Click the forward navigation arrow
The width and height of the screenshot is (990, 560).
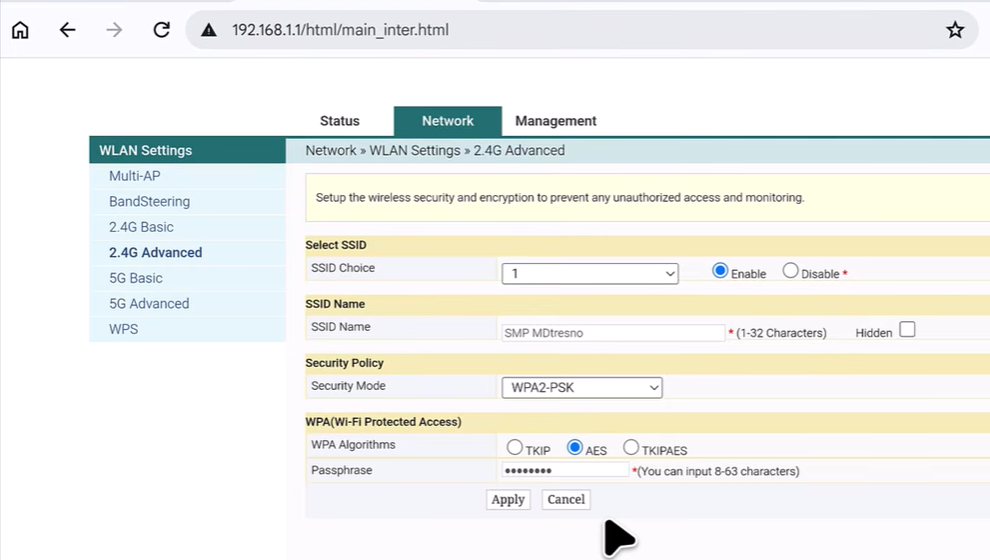pyautogui.click(x=114, y=30)
